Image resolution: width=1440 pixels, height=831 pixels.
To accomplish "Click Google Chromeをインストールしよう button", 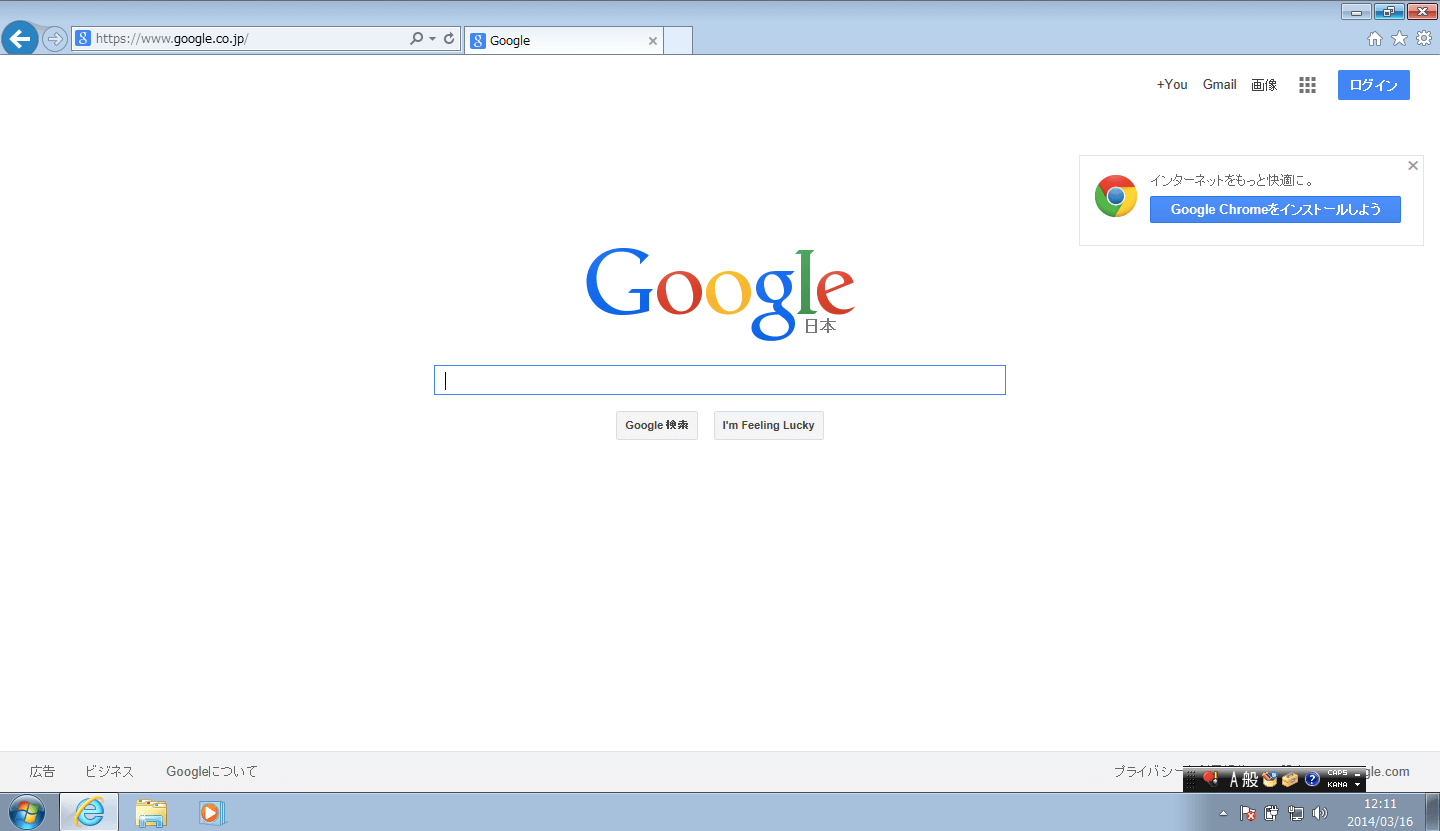I will click(1275, 209).
